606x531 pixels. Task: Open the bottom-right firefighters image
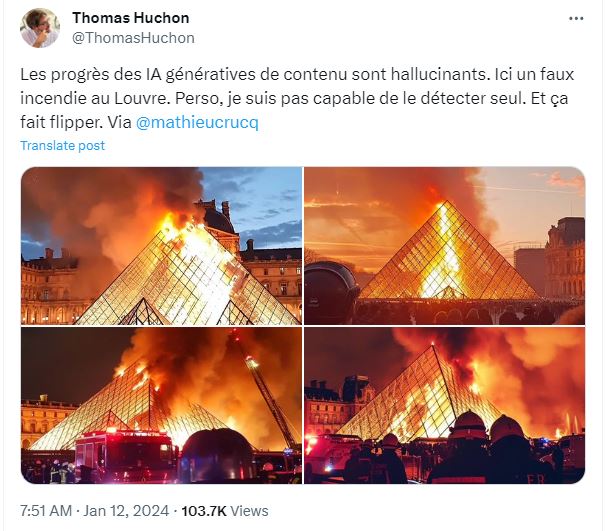click(x=444, y=405)
